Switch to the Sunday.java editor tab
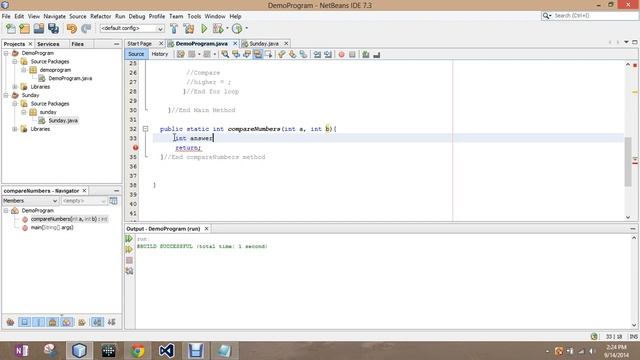 click(x=264, y=44)
